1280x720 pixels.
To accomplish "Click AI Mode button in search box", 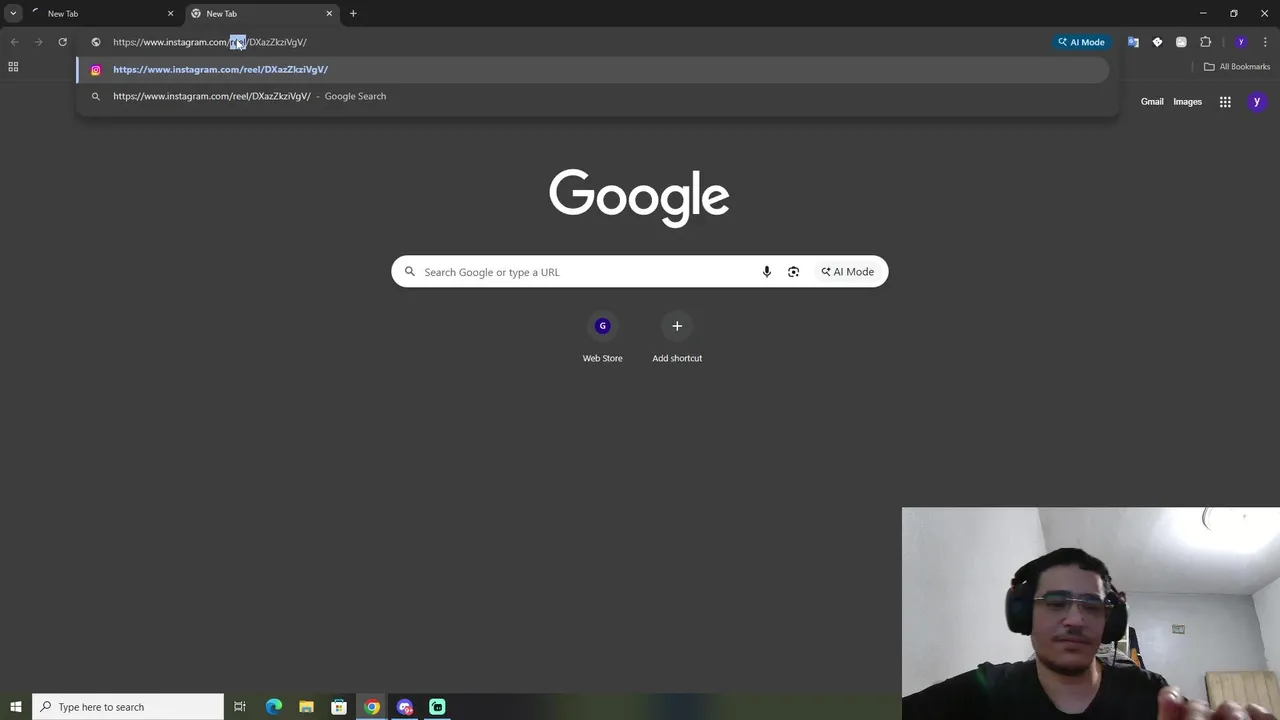I will (x=847, y=272).
